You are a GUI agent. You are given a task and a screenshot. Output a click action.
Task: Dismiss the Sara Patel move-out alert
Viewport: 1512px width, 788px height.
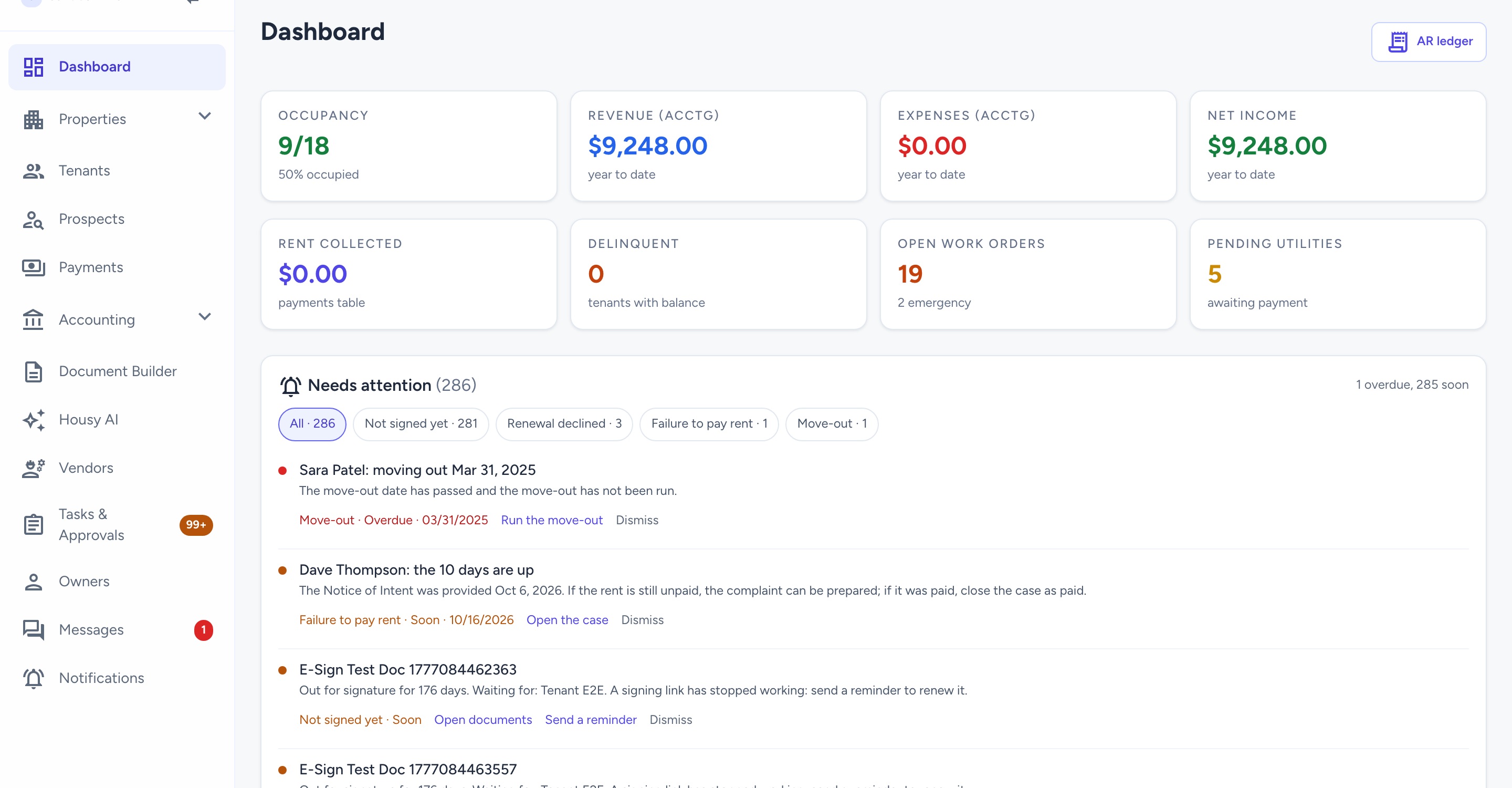[x=637, y=520]
